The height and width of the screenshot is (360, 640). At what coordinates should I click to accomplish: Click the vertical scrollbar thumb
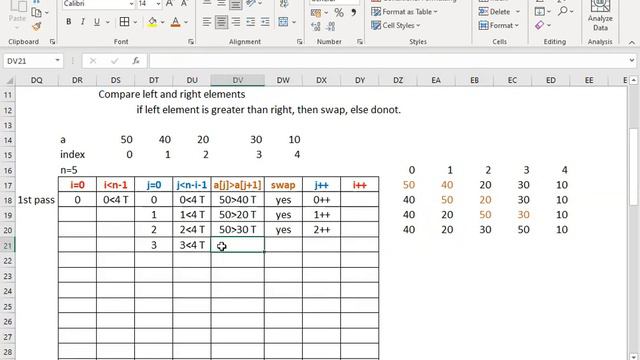(633, 167)
